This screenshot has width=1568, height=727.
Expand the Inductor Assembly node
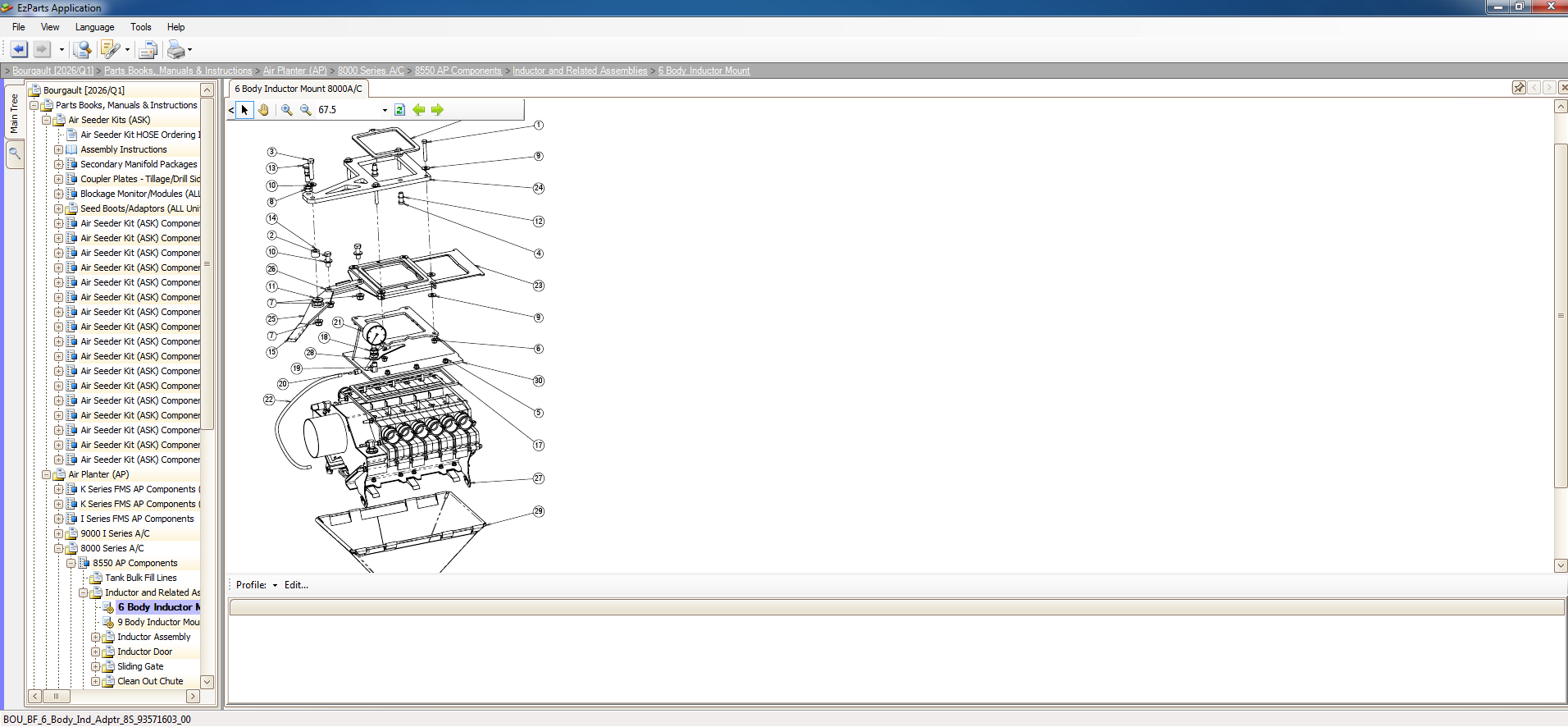(x=95, y=637)
